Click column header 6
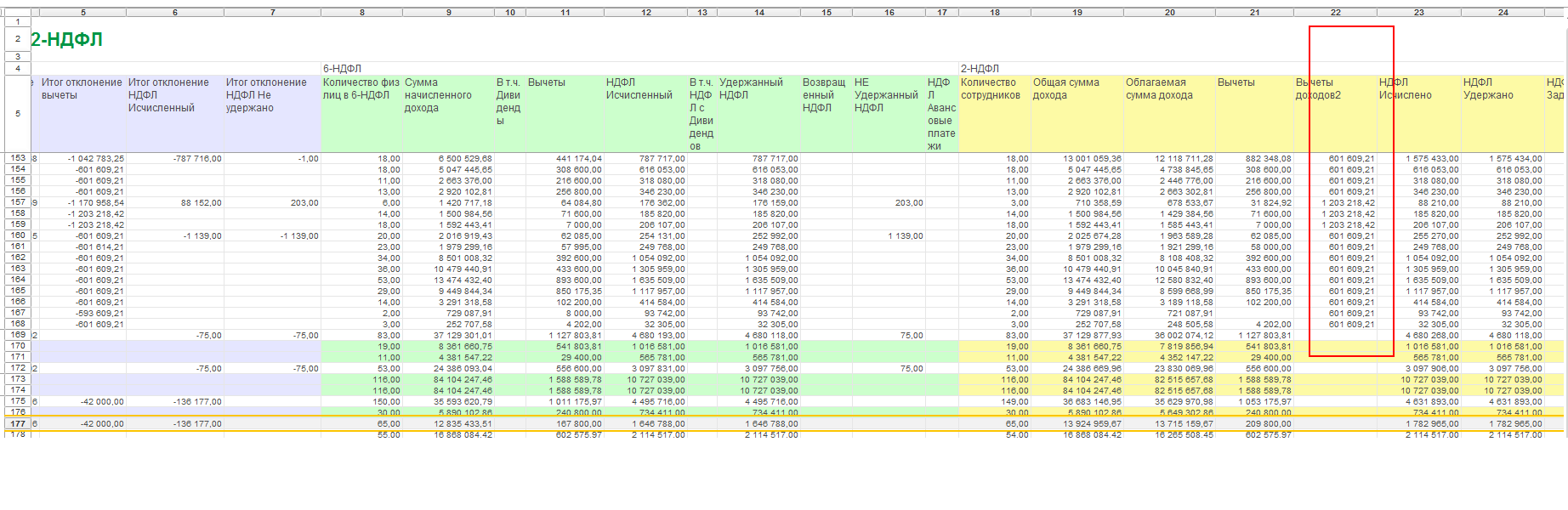The image size is (1568, 510). click(175, 13)
